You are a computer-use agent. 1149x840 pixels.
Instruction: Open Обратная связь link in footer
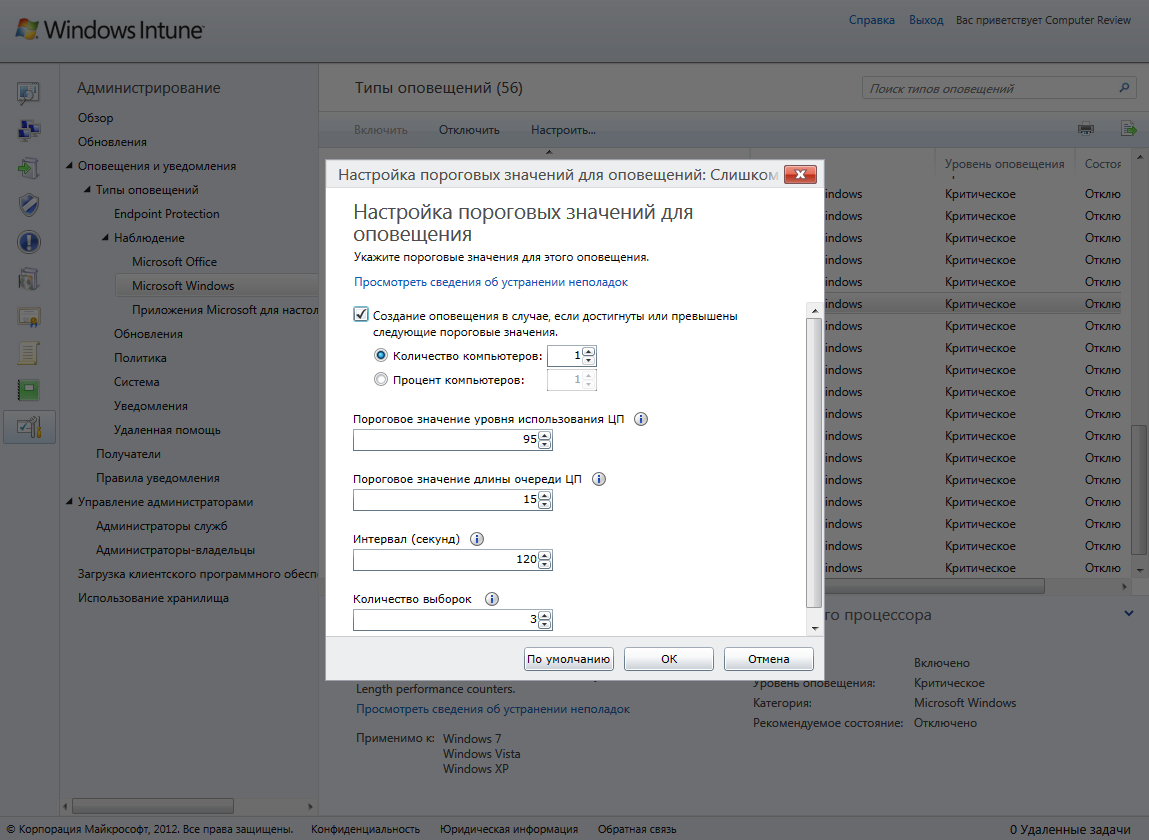pos(637,829)
